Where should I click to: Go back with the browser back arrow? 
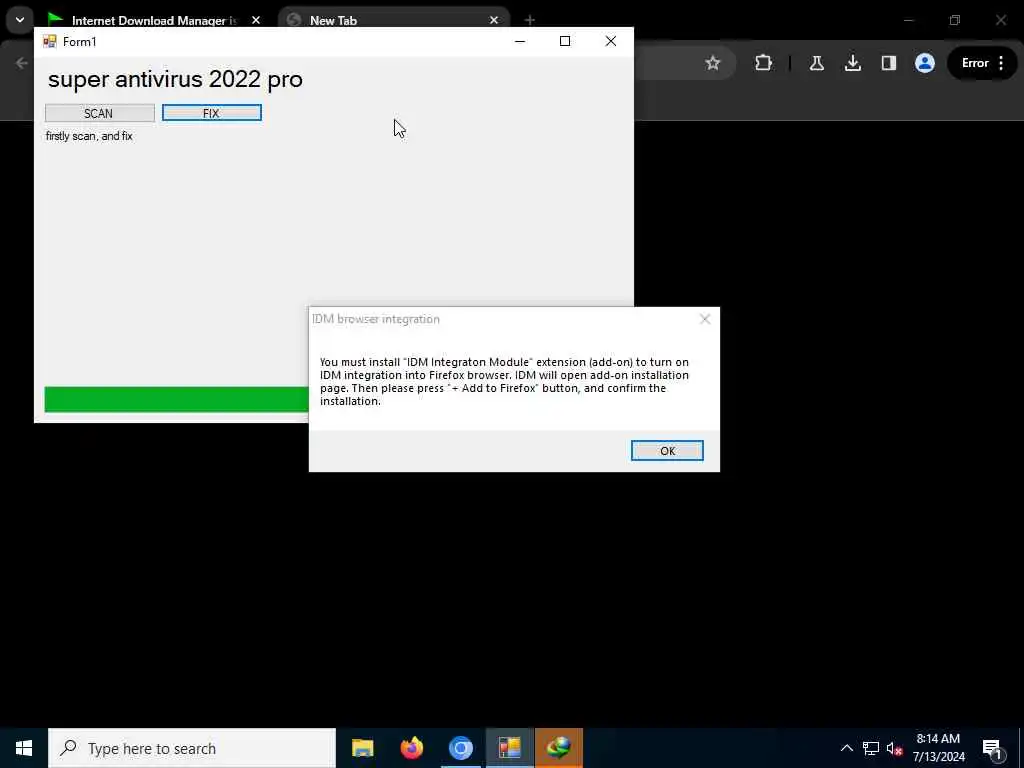[x=22, y=63]
